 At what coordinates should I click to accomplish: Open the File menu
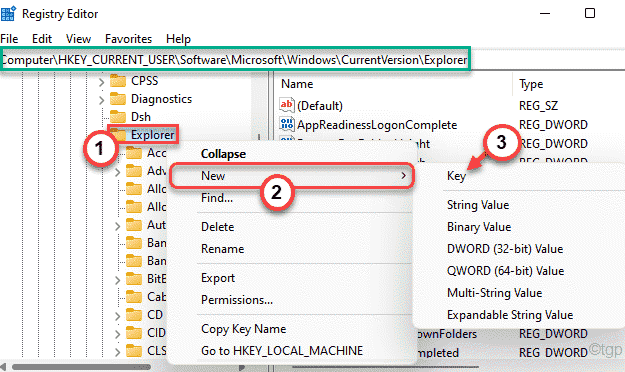point(9,39)
